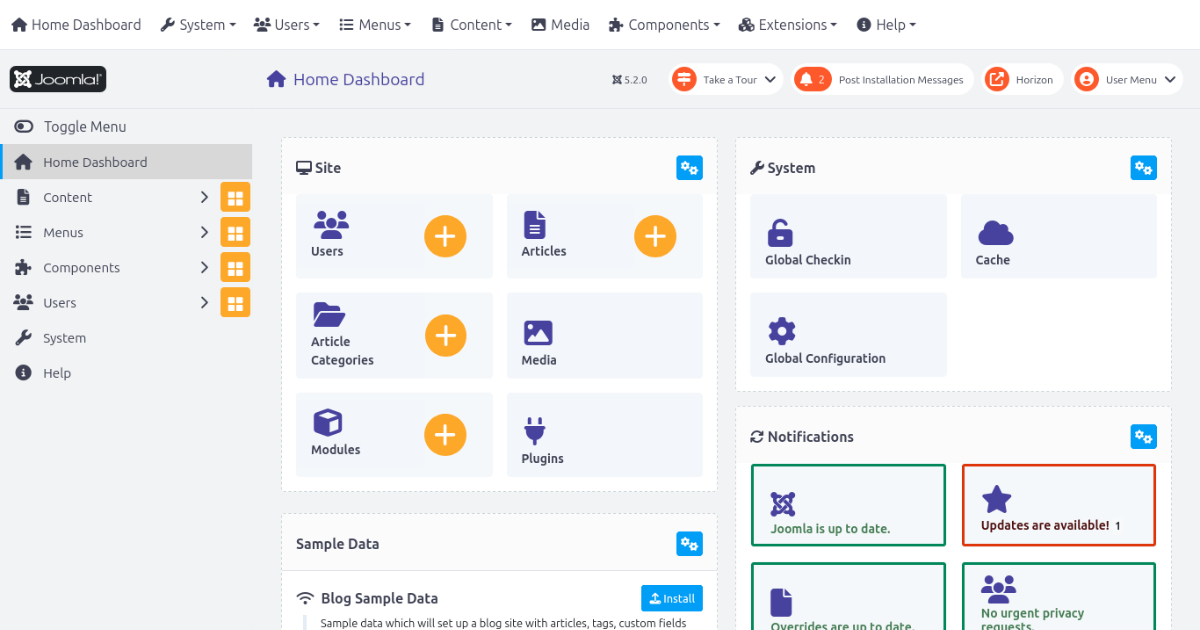Expand Components submenu in sidebar
1200x630 pixels.
tap(204, 267)
